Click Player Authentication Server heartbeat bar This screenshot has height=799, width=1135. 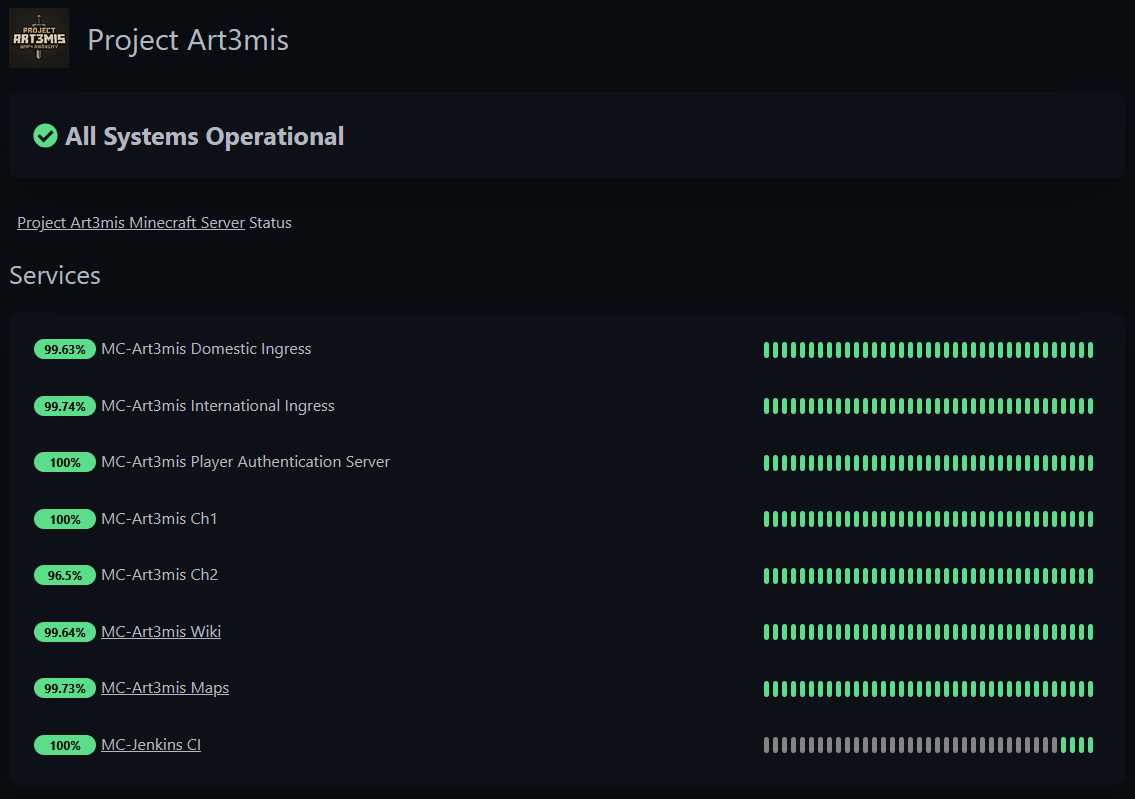928,462
